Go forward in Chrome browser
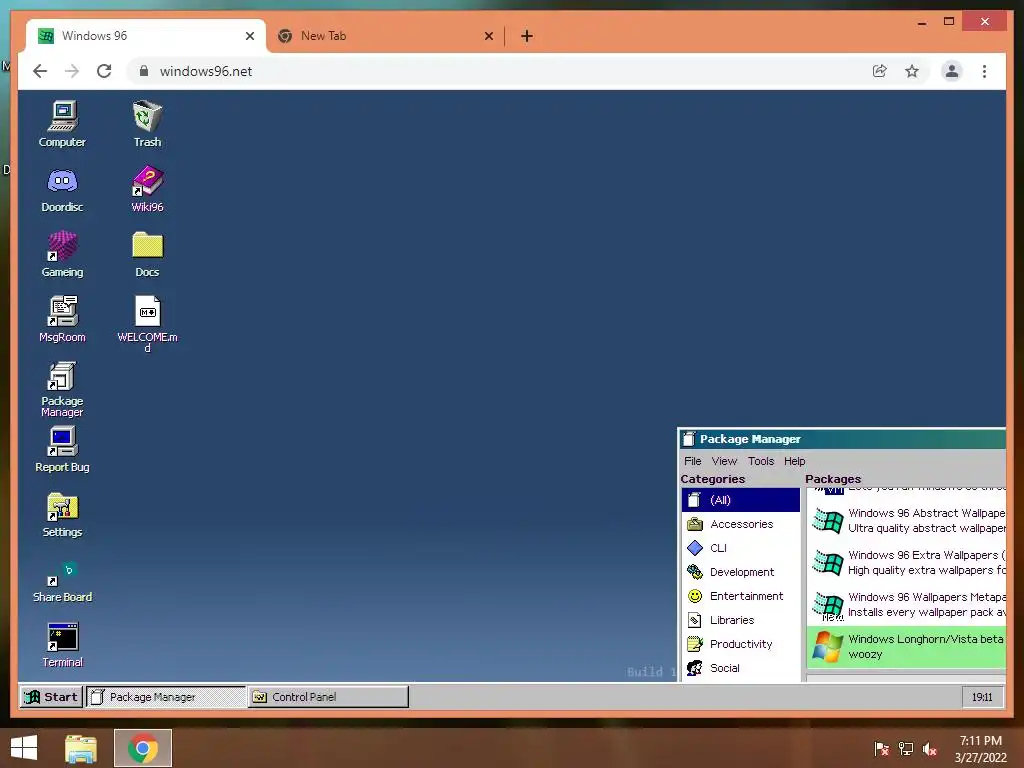The height and width of the screenshot is (768, 1024). point(72,71)
